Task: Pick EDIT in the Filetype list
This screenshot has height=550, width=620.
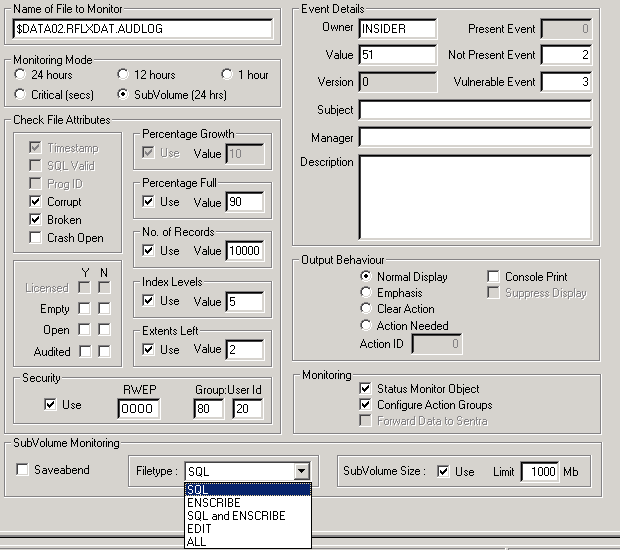Action: [x=199, y=528]
